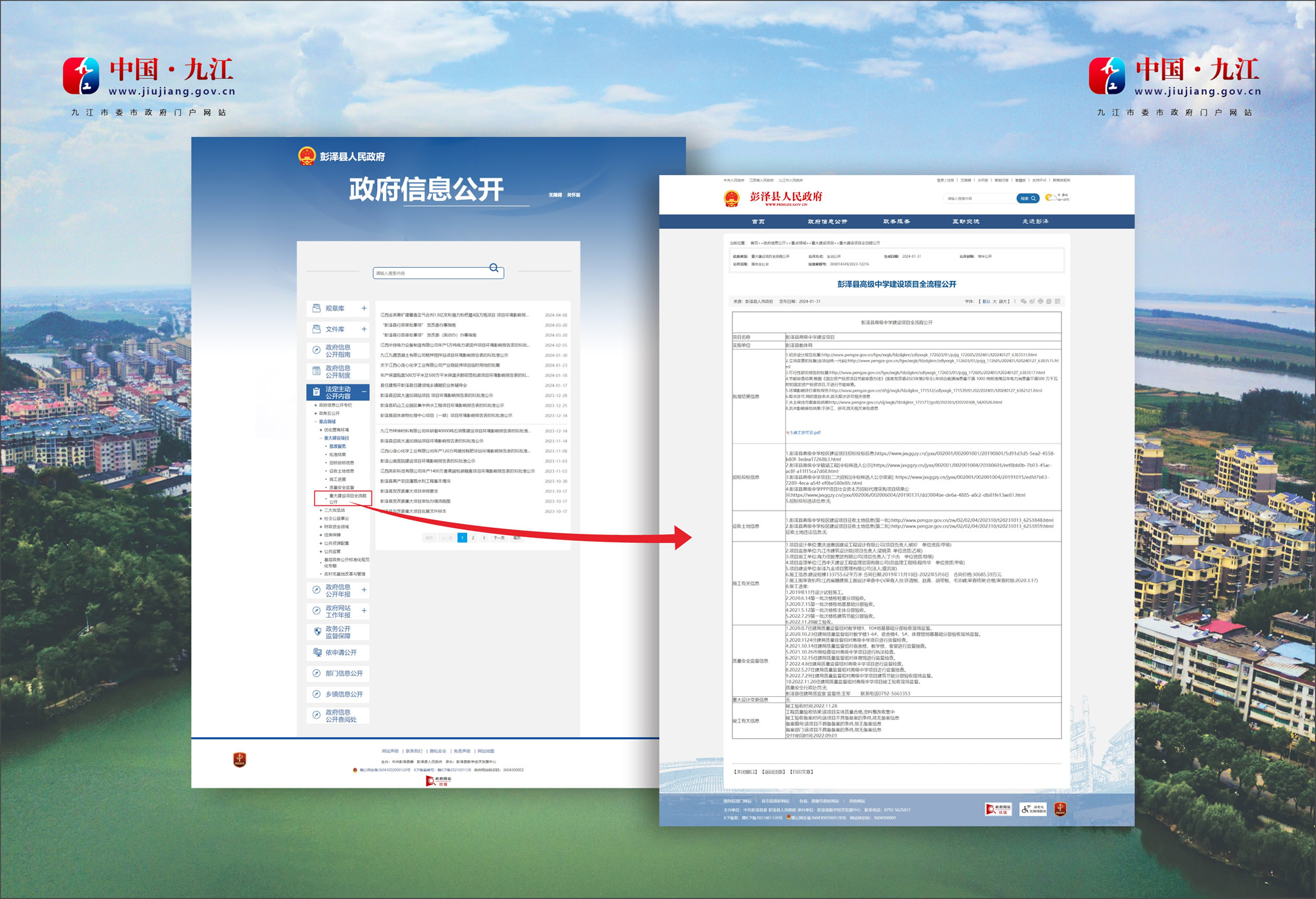The width and height of the screenshot is (1316, 899).
Task: Click the shield icon beside 政务公开监督保障
Action: (316, 632)
